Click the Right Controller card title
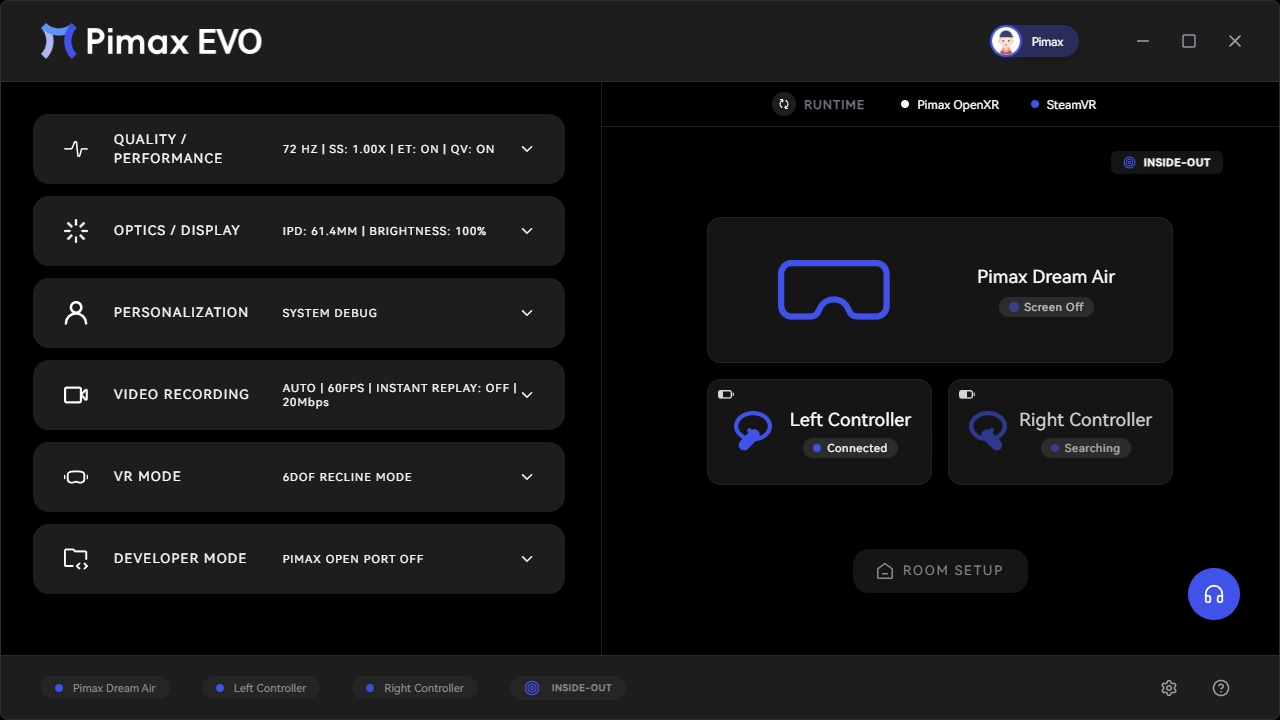 1085,420
